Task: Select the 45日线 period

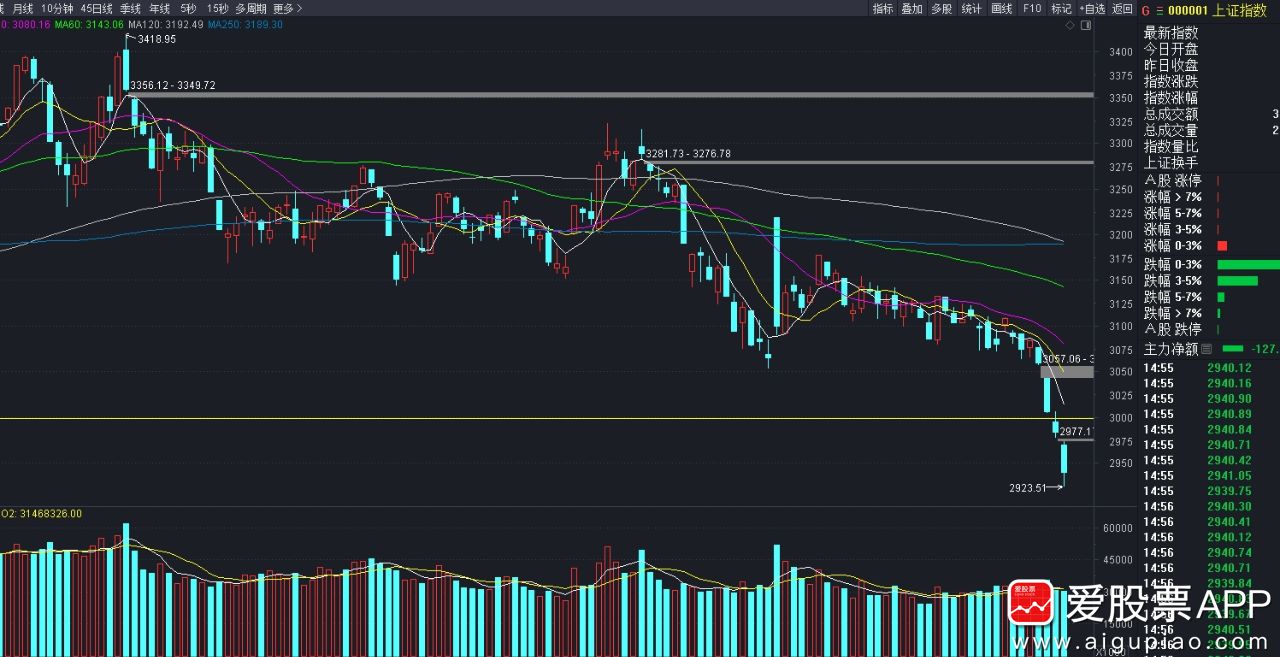Action: tap(97, 8)
